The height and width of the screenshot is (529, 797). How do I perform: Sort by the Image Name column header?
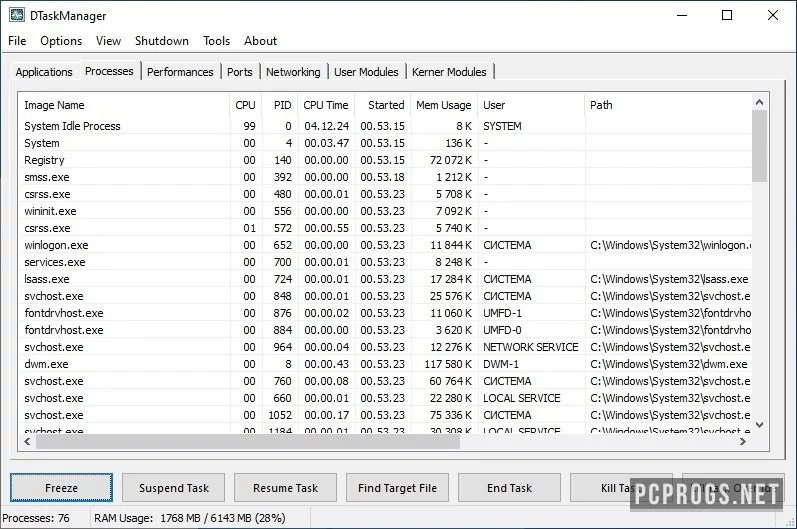(124, 105)
